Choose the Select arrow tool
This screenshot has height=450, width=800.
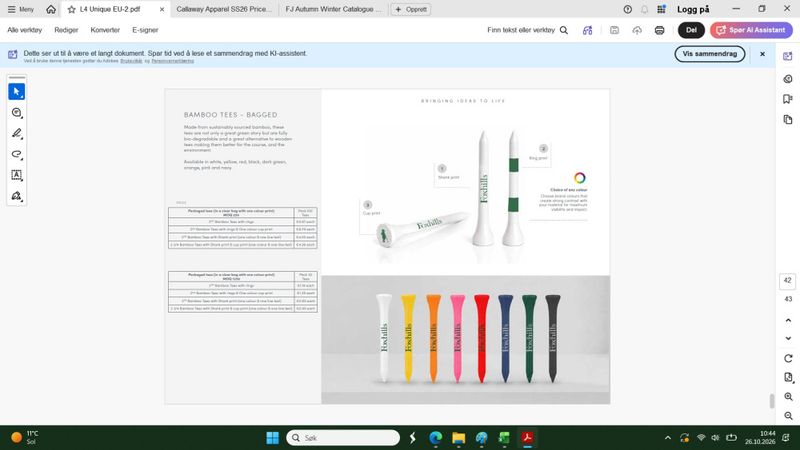[x=16, y=92]
